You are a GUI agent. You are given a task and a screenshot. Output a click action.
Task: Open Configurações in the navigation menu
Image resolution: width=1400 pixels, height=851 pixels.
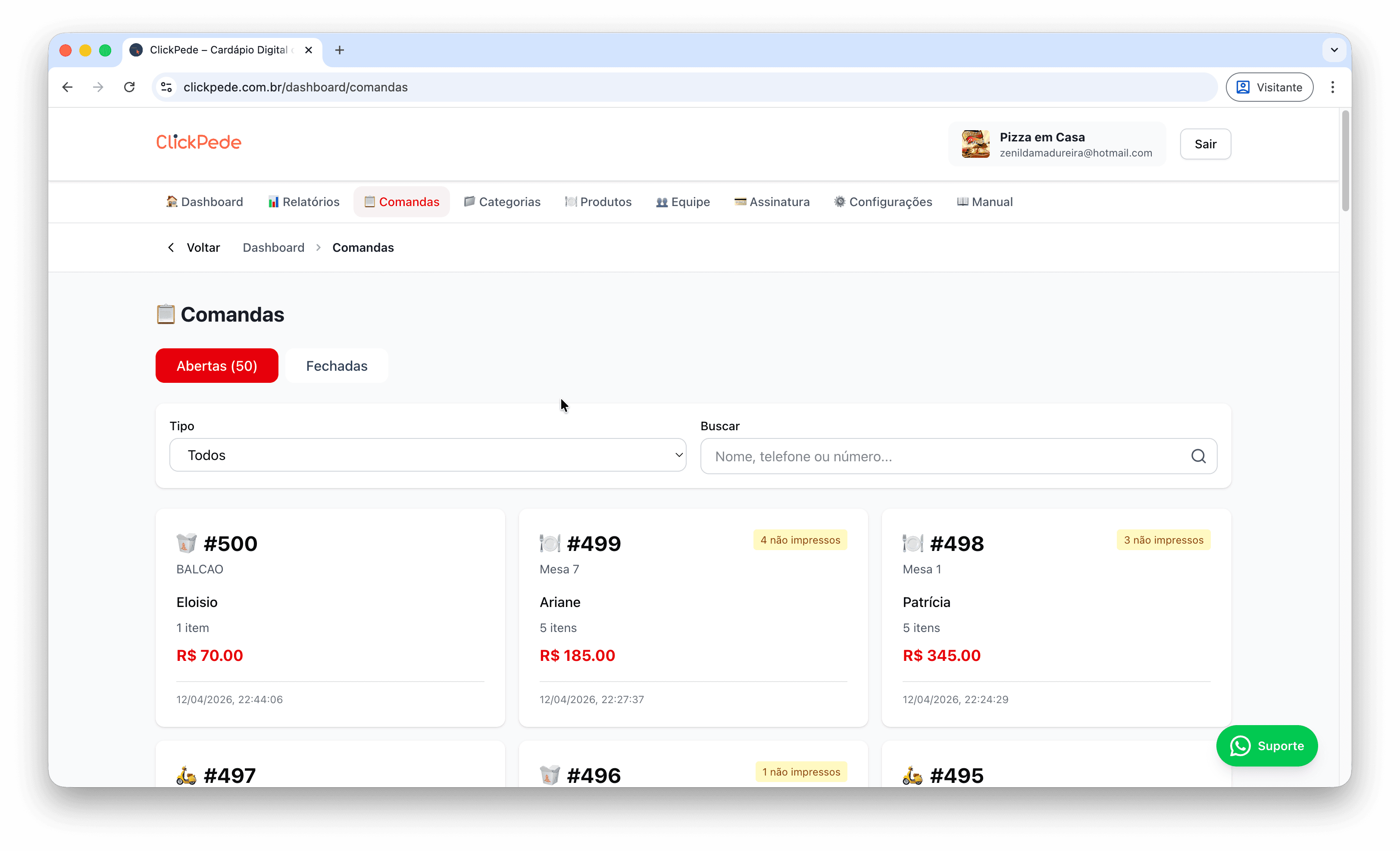883,202
